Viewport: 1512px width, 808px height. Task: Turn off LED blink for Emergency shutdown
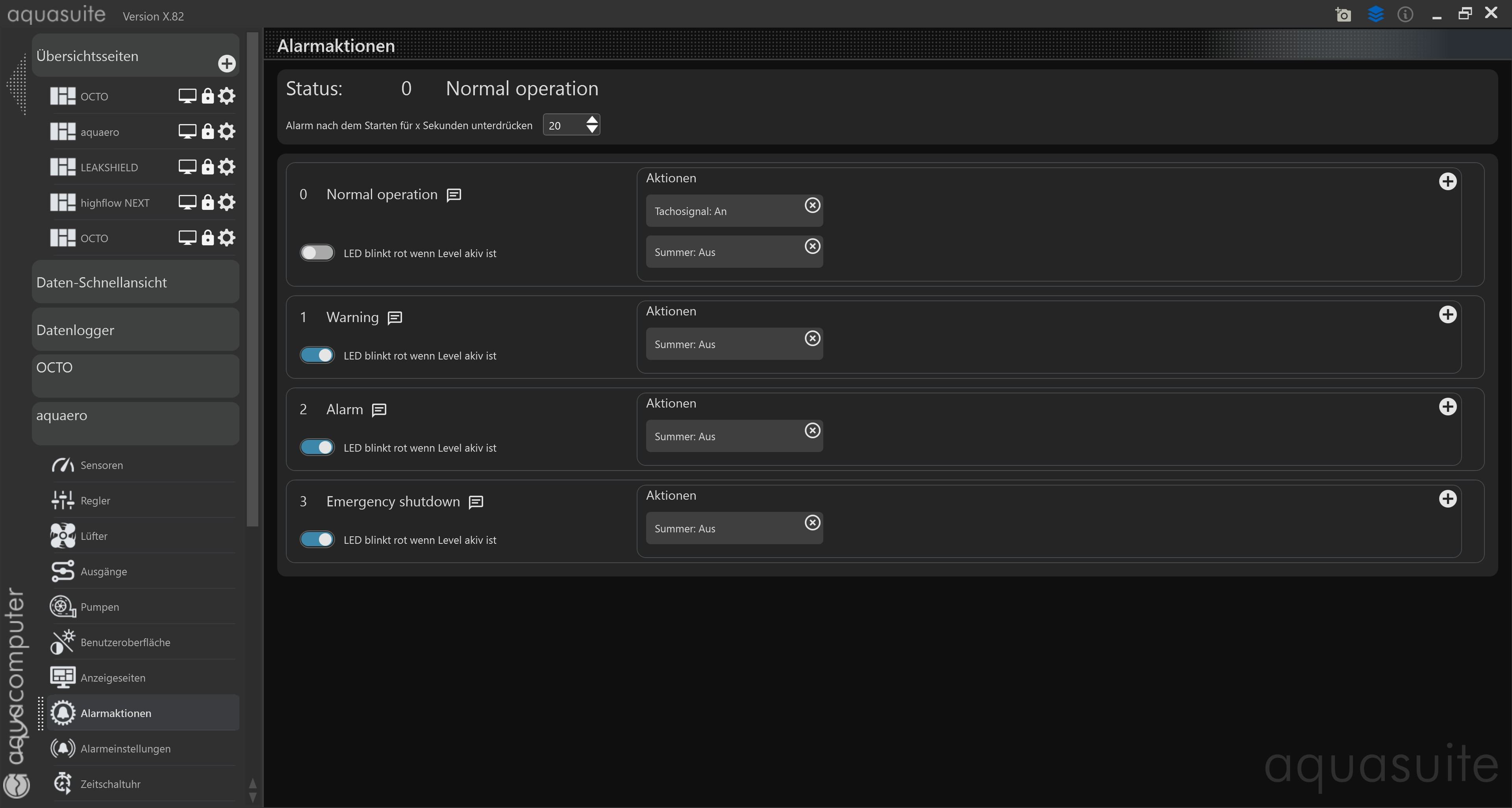317,539
